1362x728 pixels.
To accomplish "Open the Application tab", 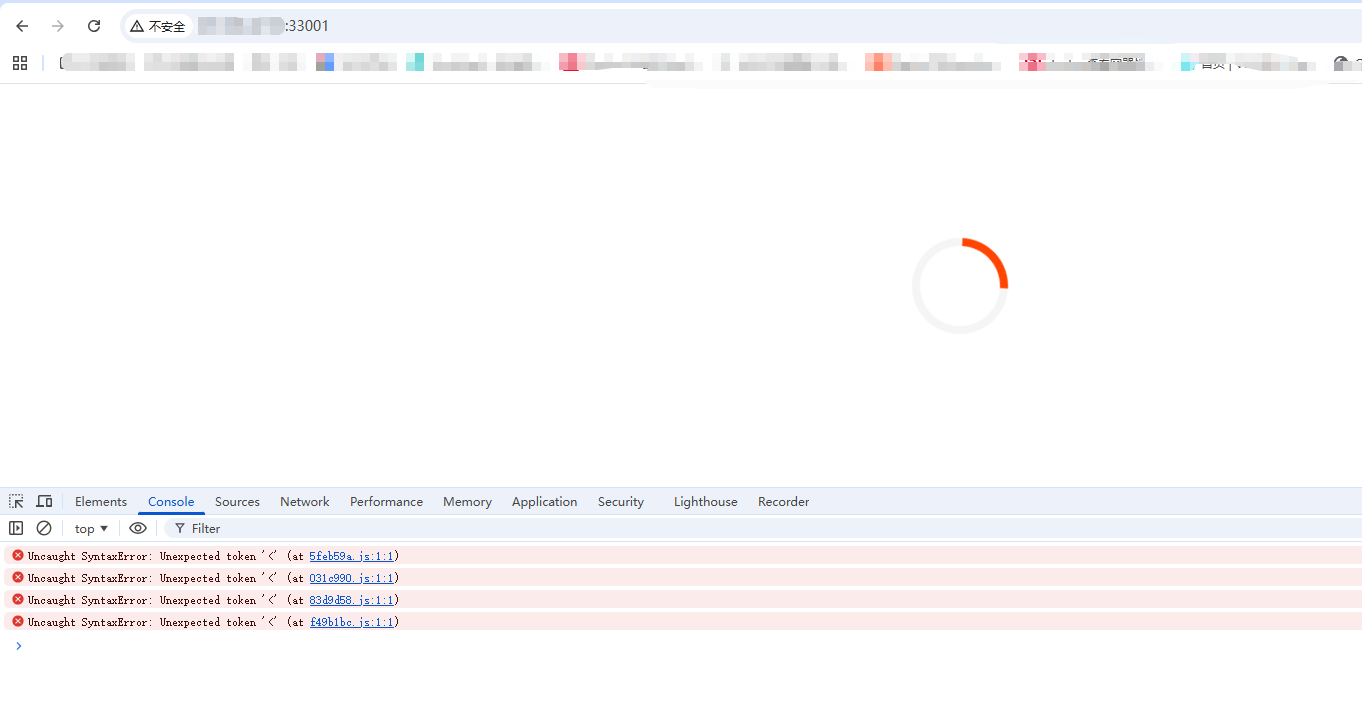I will click(544, 502).
